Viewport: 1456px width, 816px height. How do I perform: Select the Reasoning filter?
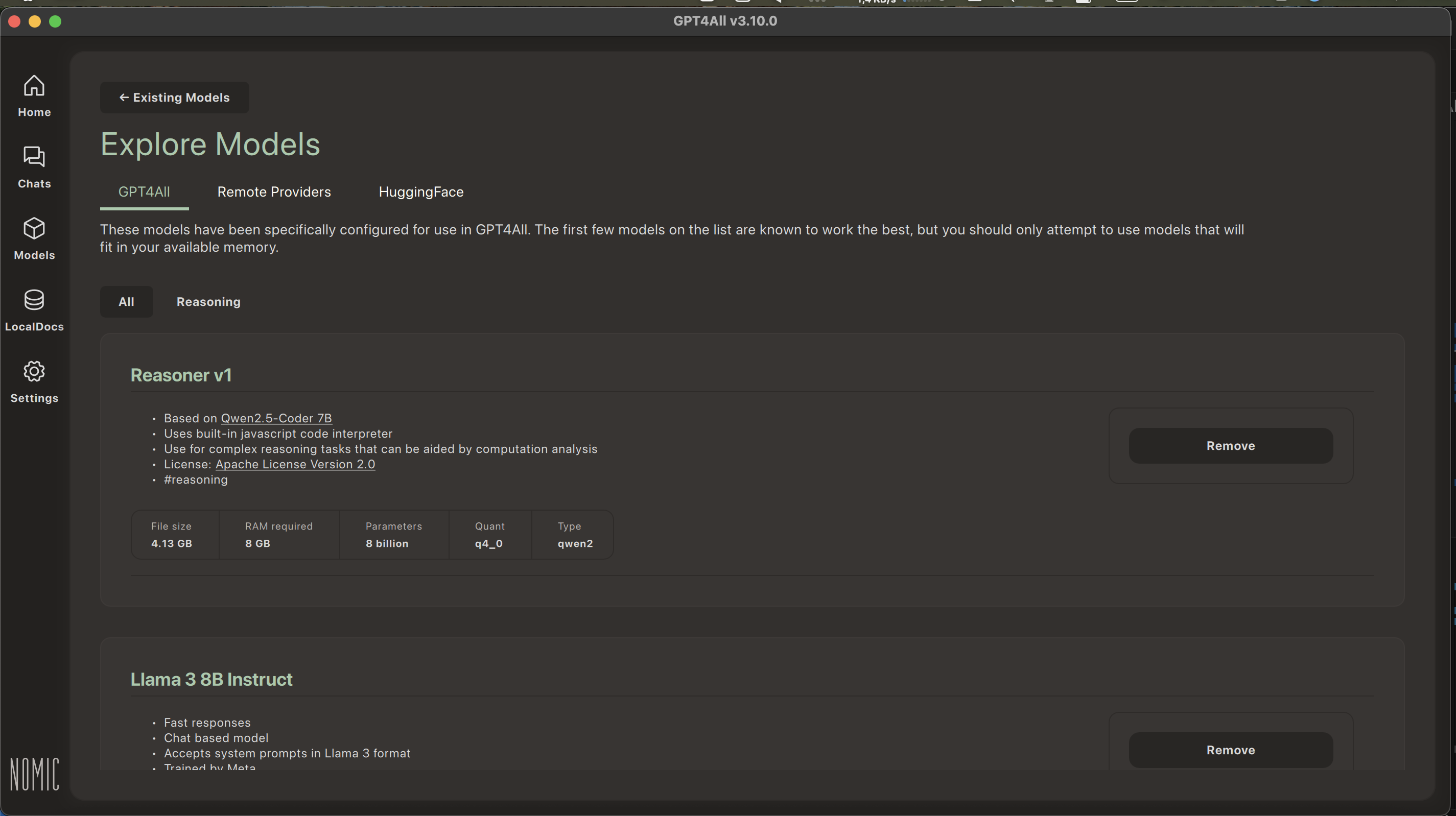click(208, 302)
